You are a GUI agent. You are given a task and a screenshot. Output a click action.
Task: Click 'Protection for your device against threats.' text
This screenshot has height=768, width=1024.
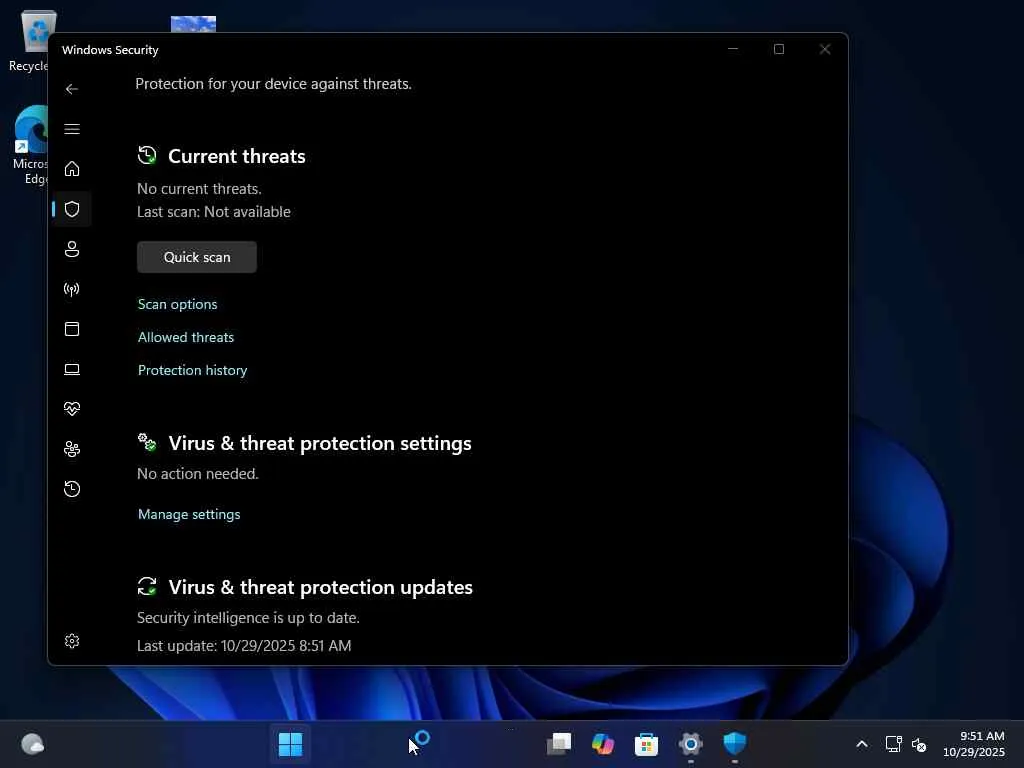pyautogui.click(x=273, y=84)
